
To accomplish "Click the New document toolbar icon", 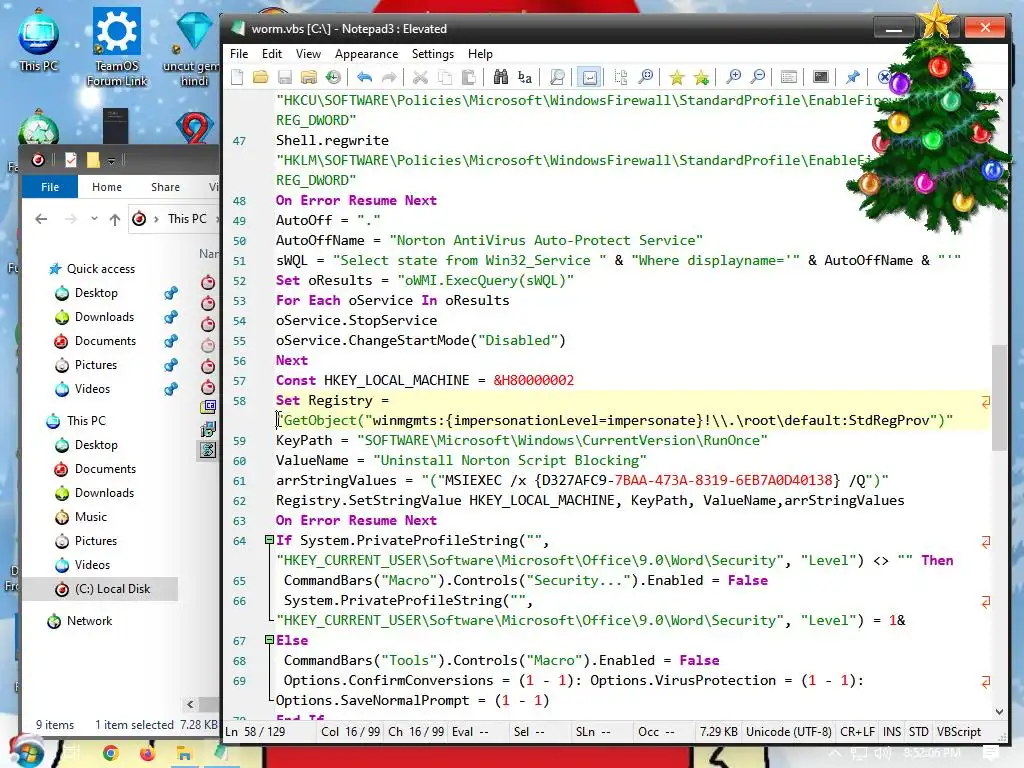I will [237, 78].
